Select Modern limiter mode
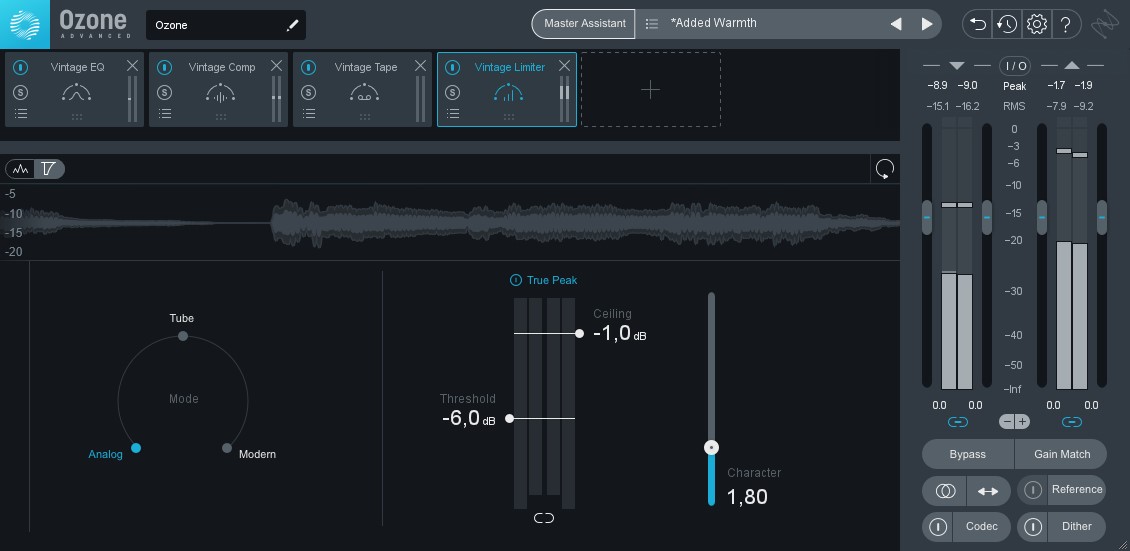 [x=227, y=448]
